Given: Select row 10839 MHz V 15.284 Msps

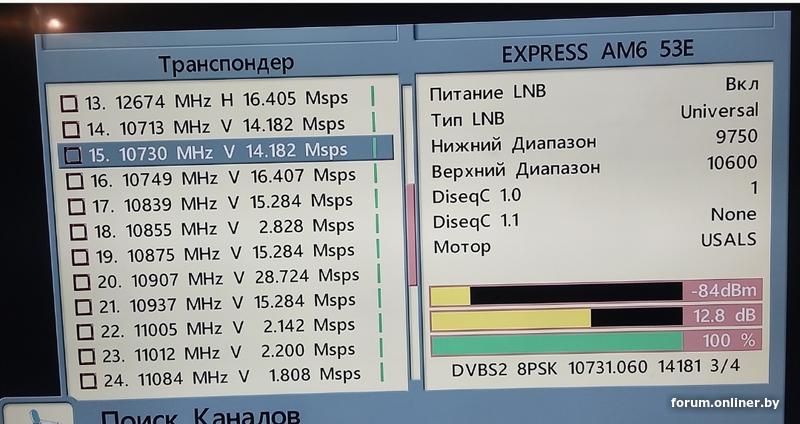Looking at the screenshot, I should [224, 204].
